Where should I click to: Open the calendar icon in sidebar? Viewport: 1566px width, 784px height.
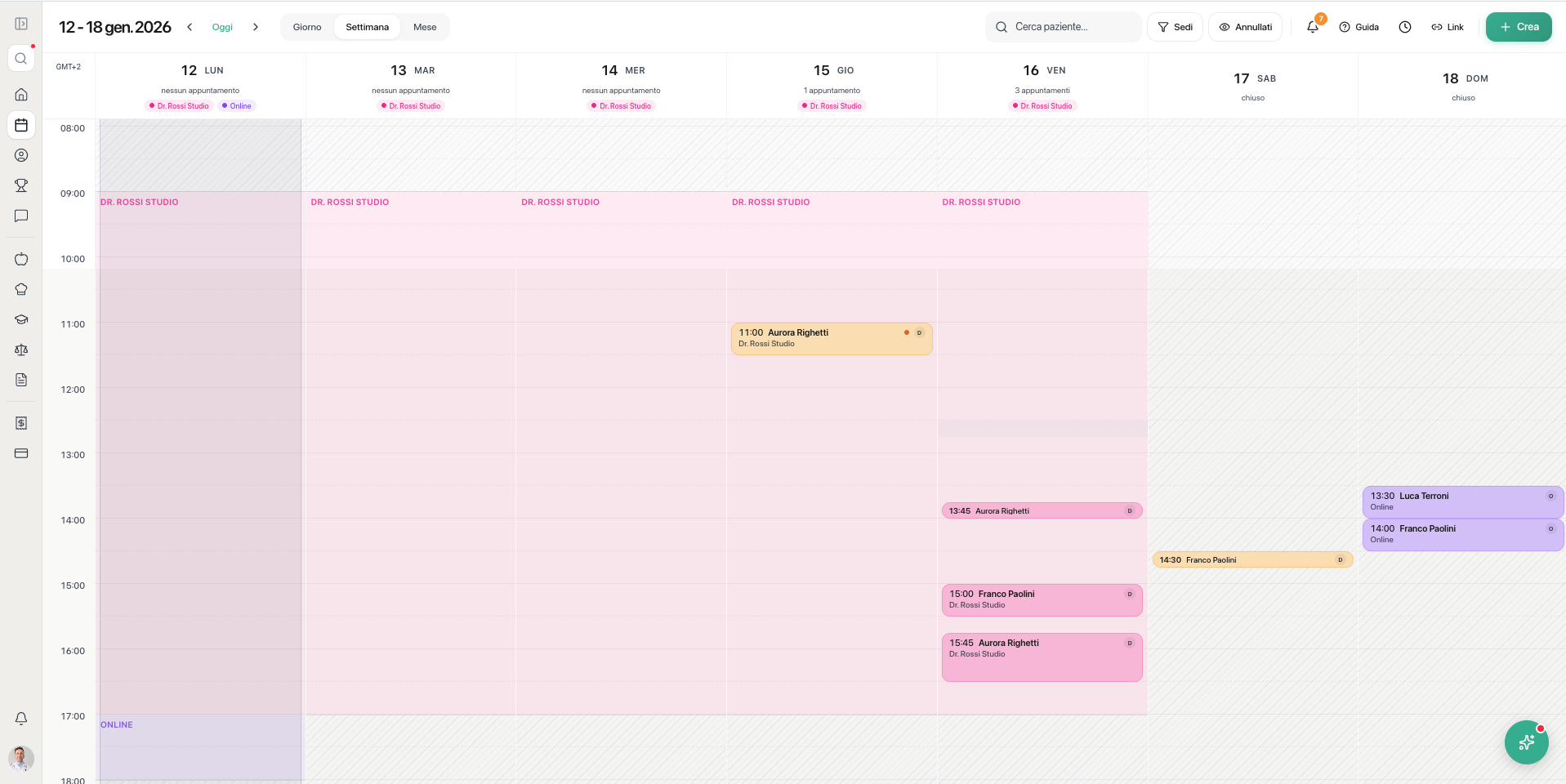(x=21, y=125)
